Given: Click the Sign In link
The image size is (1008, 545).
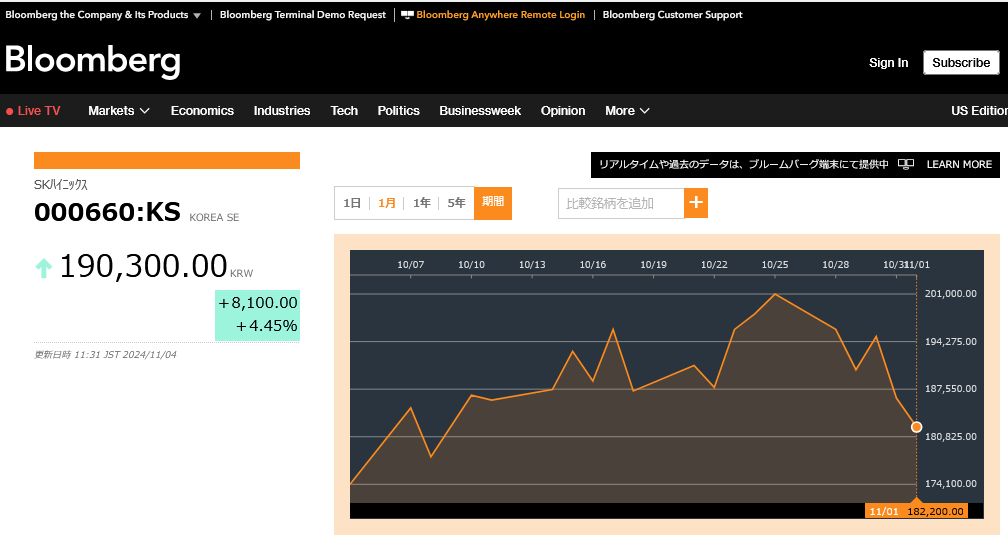Looking at the screenshot, I should coord(888,62).
